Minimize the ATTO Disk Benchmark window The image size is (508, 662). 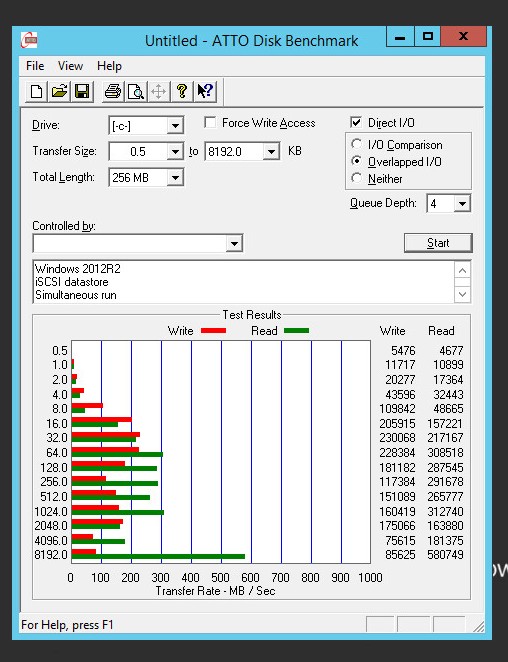tap(399, 37)
